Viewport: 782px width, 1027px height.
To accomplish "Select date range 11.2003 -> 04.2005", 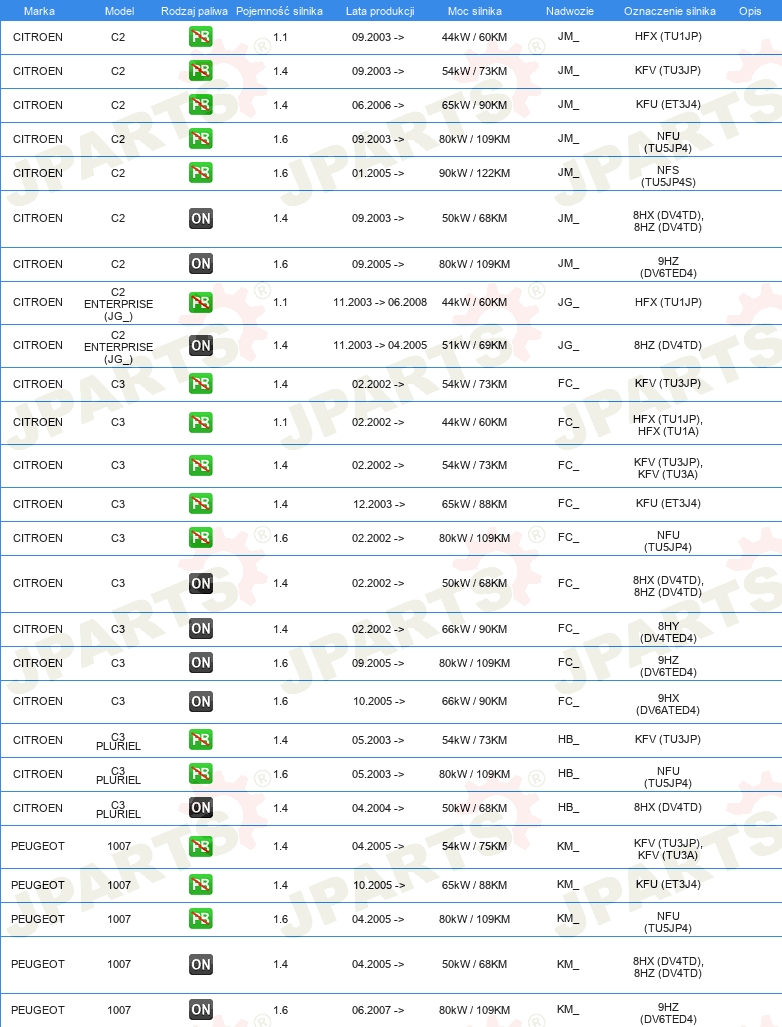I will [x=380, y=345].
